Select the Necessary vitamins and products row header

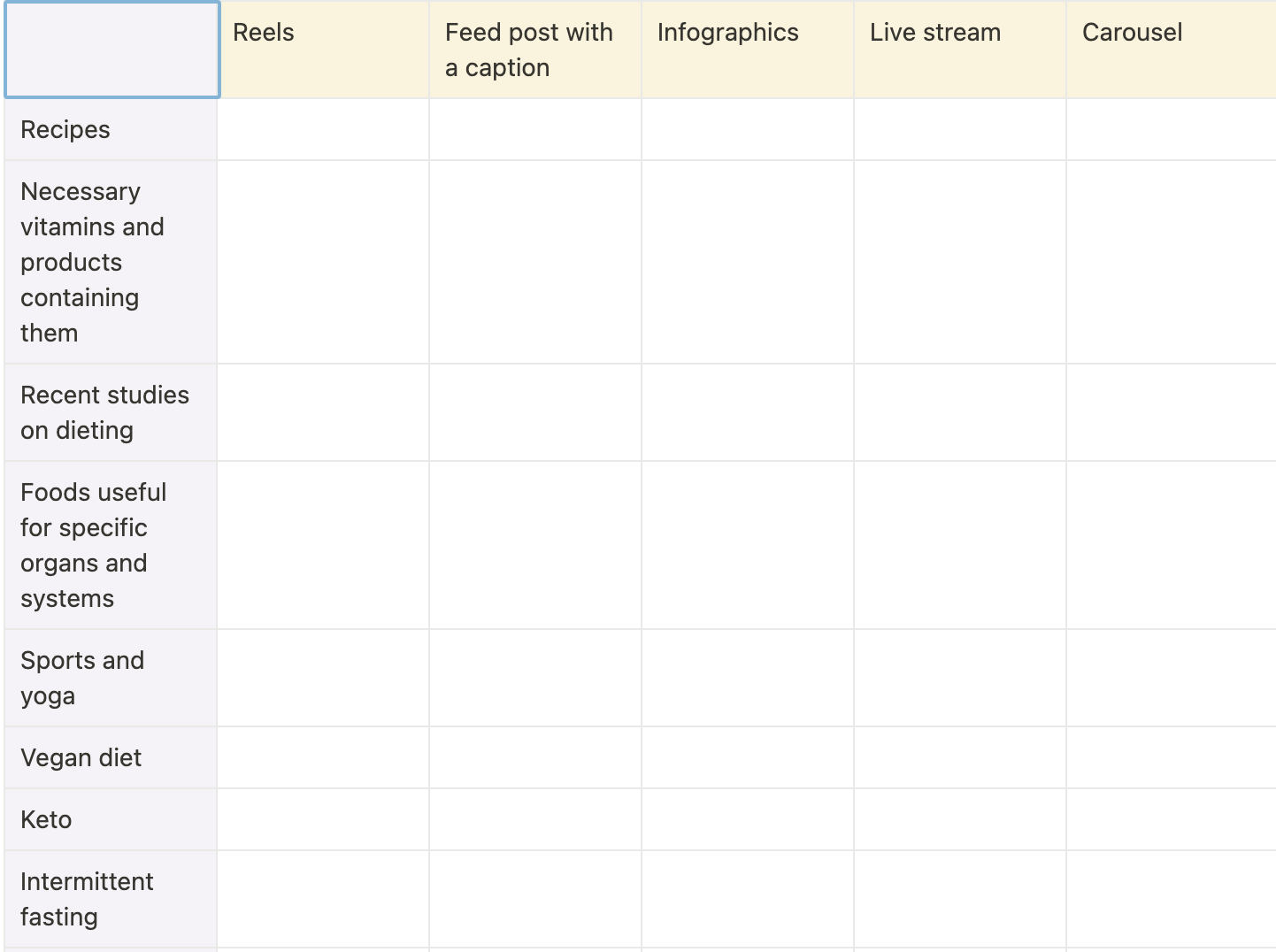(x=111, y=262)
